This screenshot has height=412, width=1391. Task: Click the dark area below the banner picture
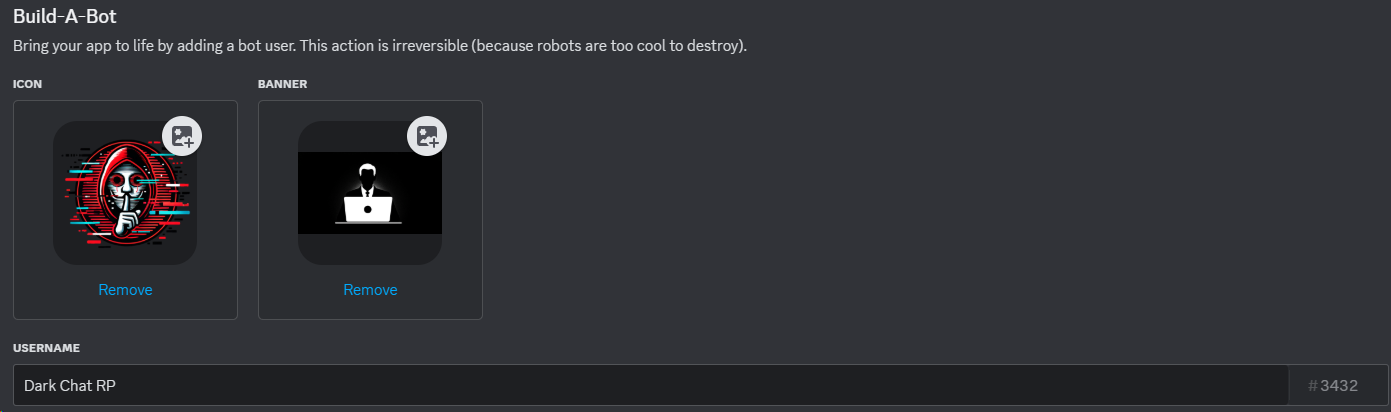tap(370, 250)
